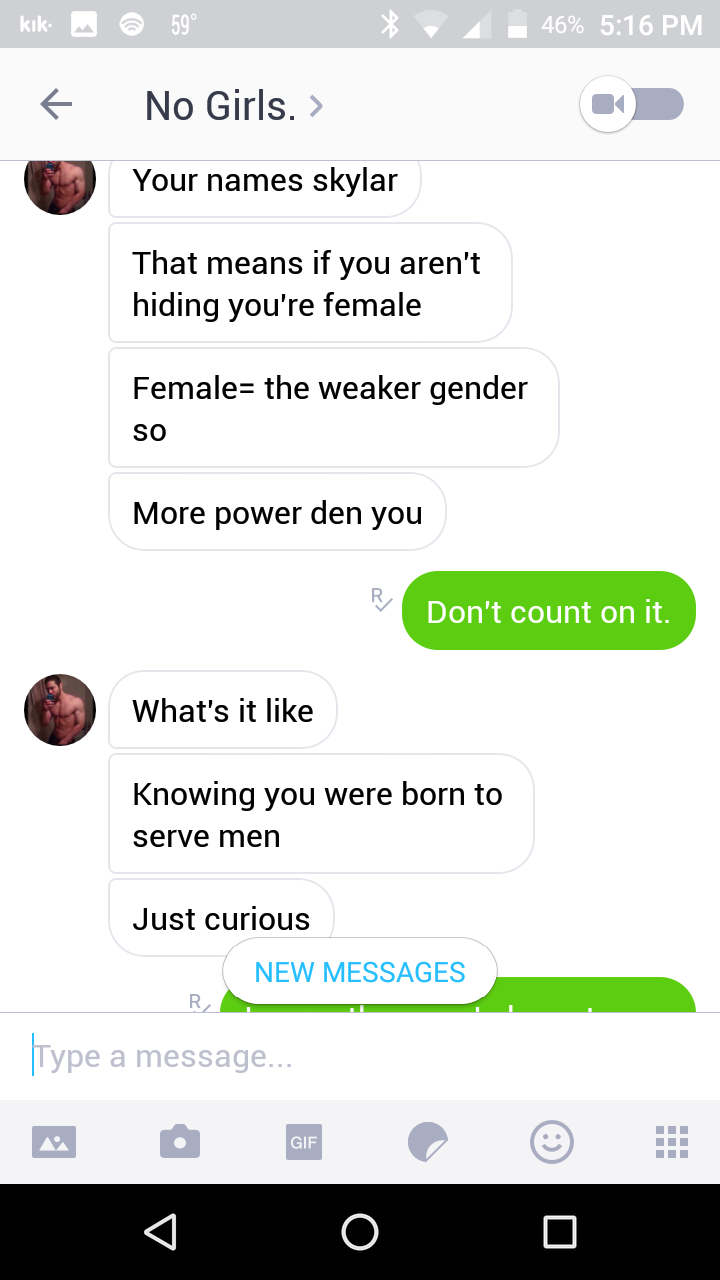This screenshot has width=720, height=1280.
Task: Open the GIF picker
Action: click(303, 1141)
